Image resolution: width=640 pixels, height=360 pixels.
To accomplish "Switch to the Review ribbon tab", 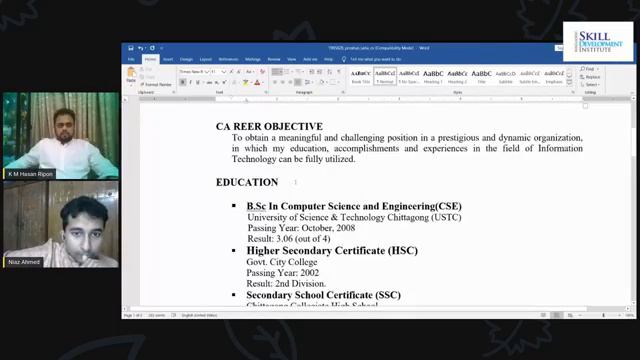I will pyautogui.click(x=274, y=60).
